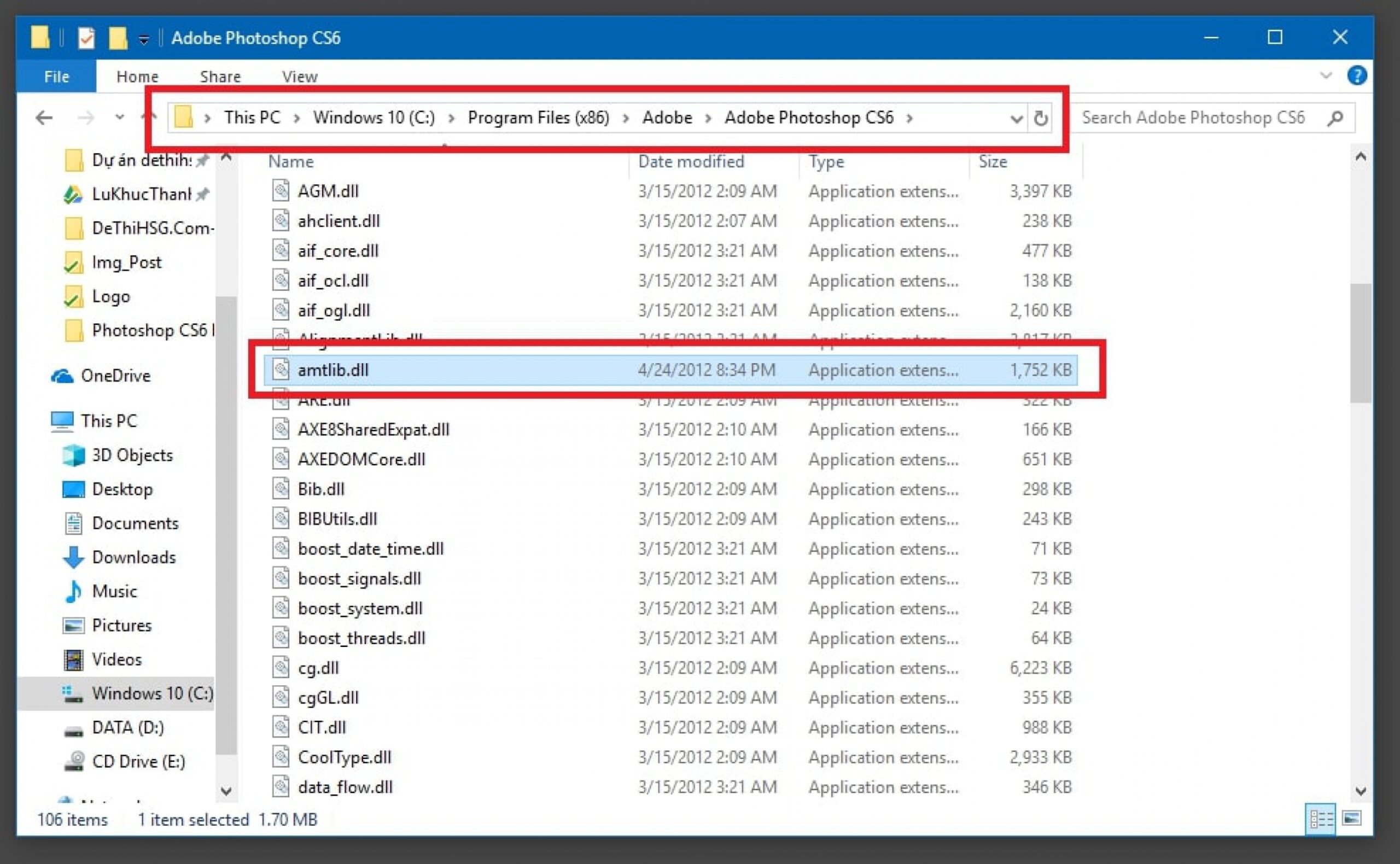Open the address bar history dropdown
Screen dimensions: 1400x864
coord(1016,119)
